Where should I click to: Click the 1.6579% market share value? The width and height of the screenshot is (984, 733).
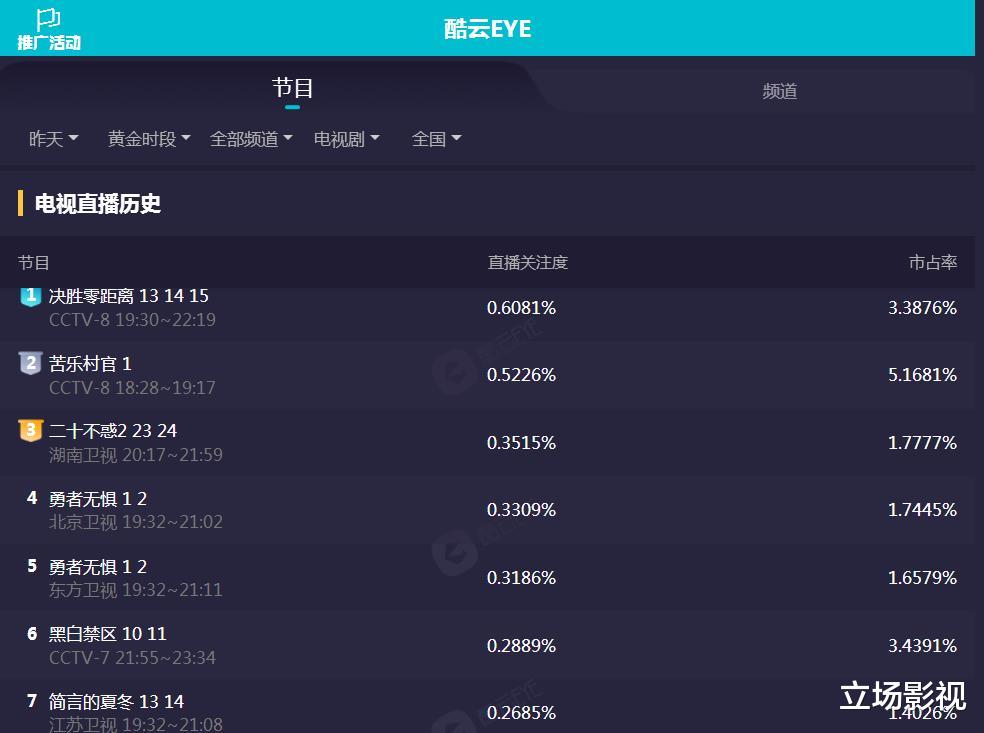[922, 577]
